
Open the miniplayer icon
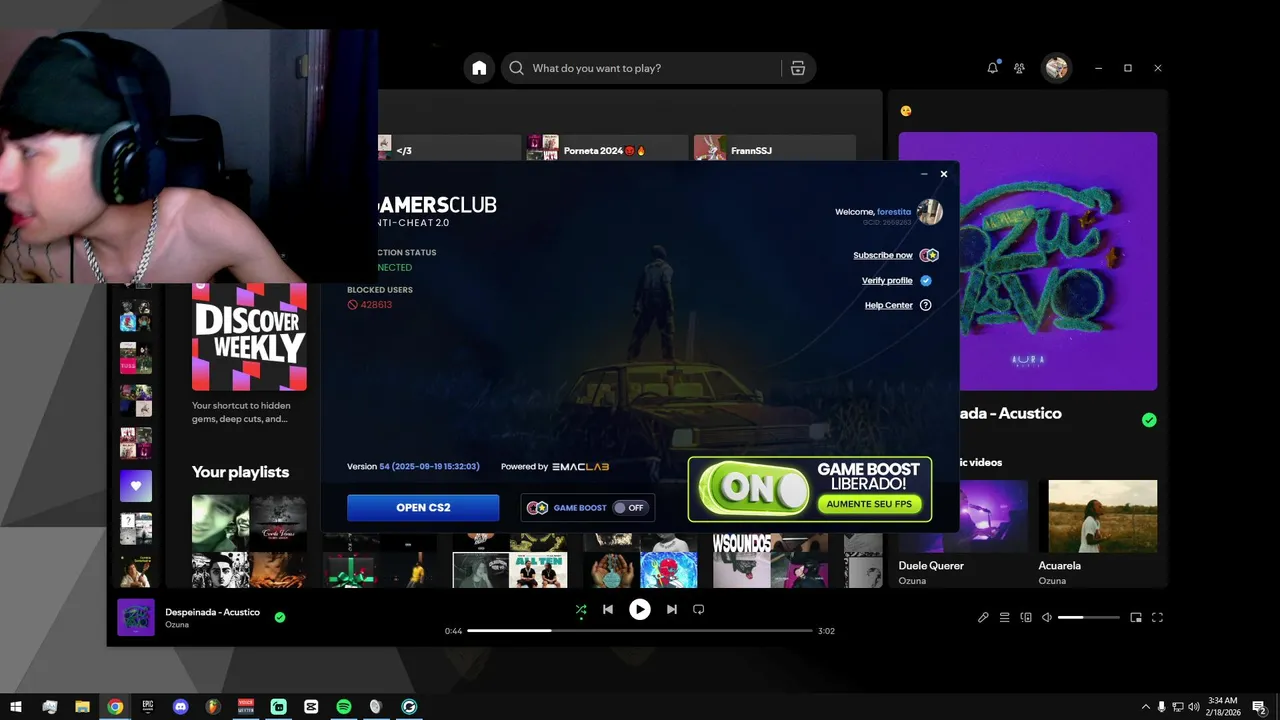(x=1136, y=617)
